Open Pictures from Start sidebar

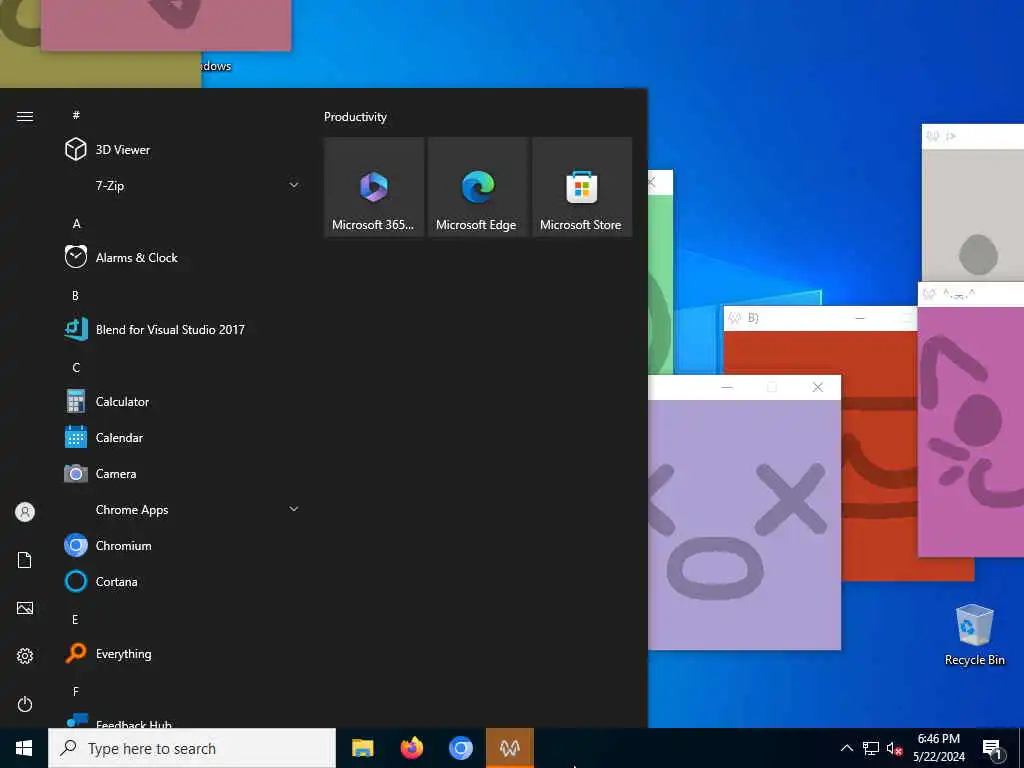click(25, 608)
